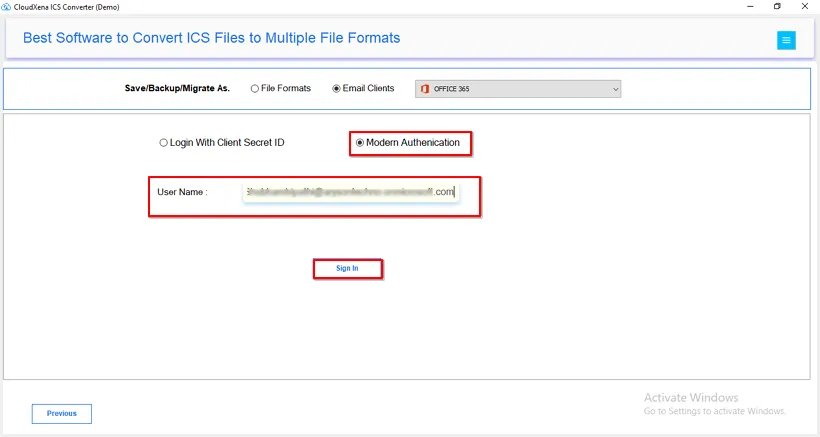Click the Save/Backup/Migrate As label
820x437 pixels.
click(177, 88)
